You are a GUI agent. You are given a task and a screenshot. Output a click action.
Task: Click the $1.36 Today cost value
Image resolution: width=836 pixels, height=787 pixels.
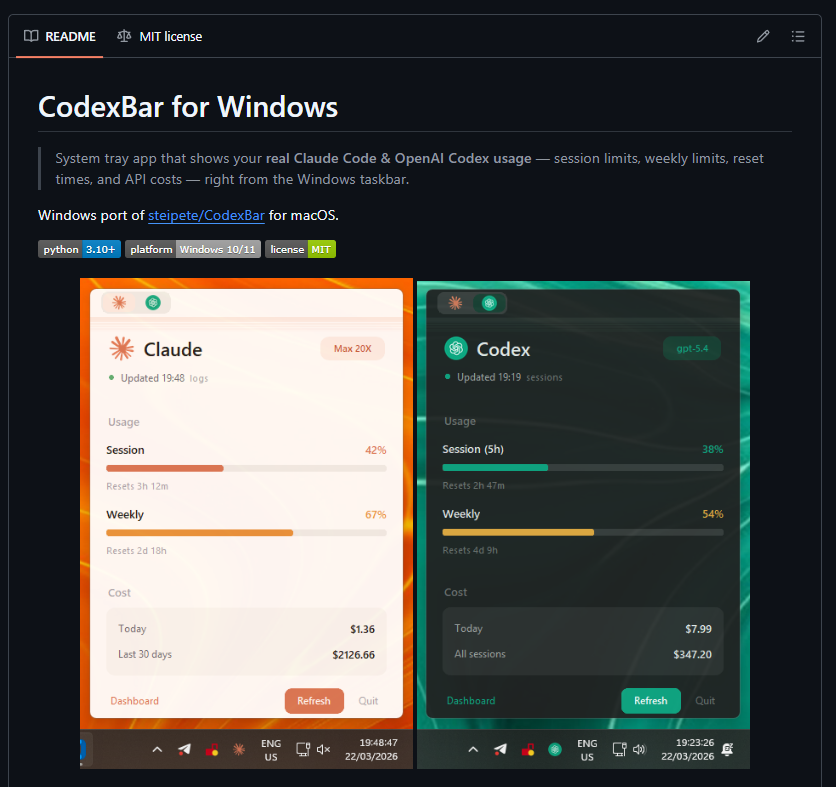pyautogui.click(x=363, y=629)
